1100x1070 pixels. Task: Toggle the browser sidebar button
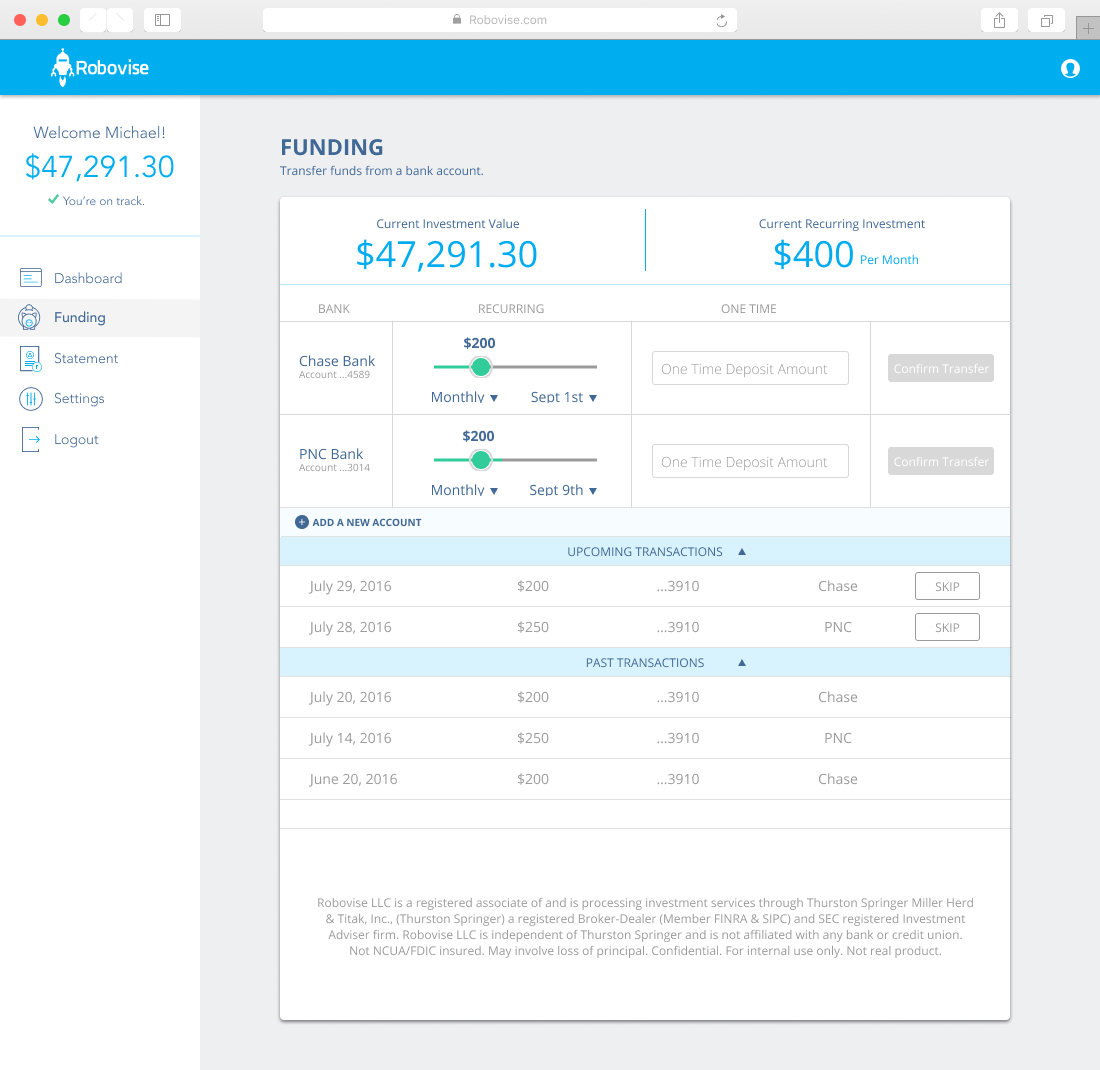coord(162,20)
